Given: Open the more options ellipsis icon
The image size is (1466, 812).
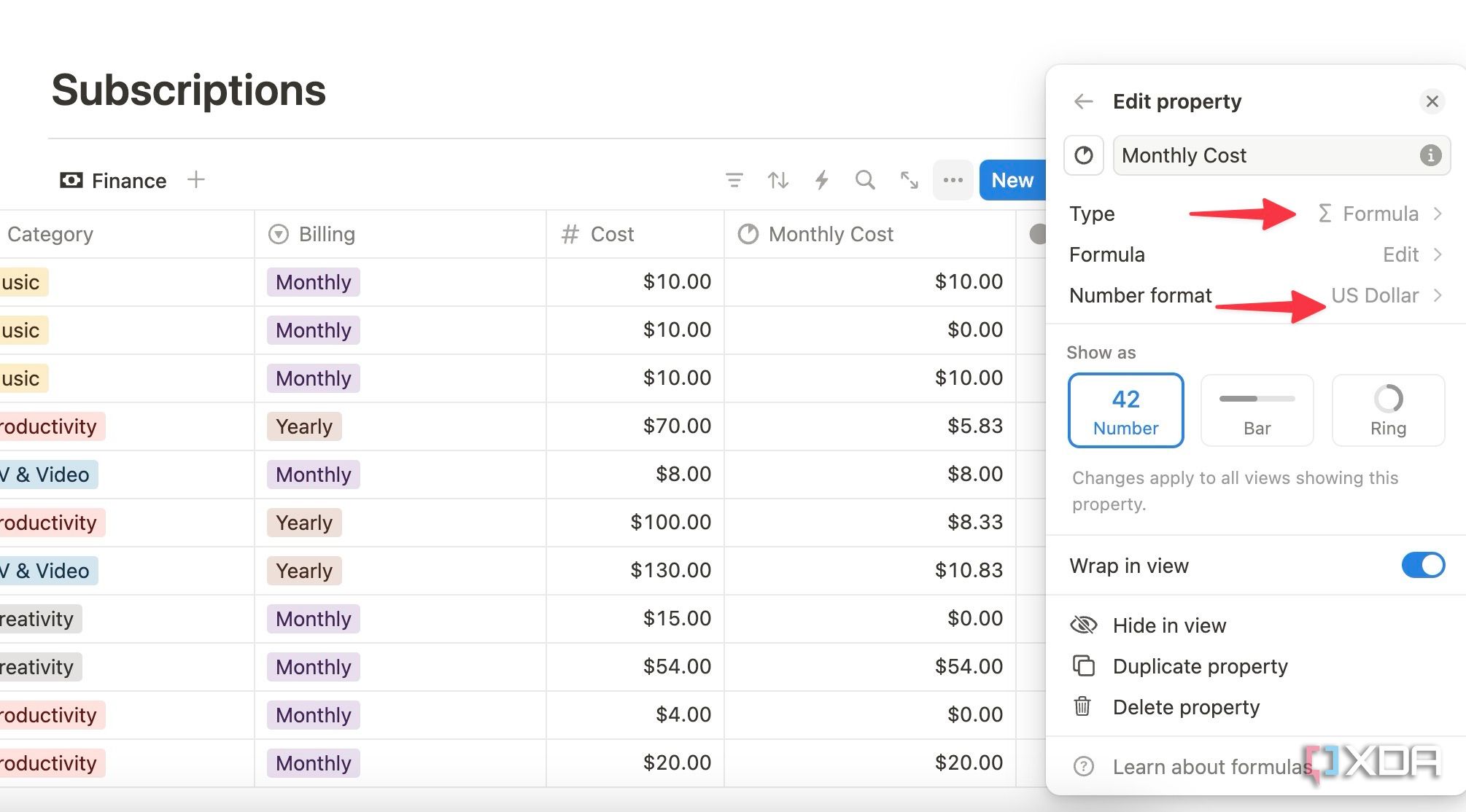Looking at the screenshot, I should point(953,180).
